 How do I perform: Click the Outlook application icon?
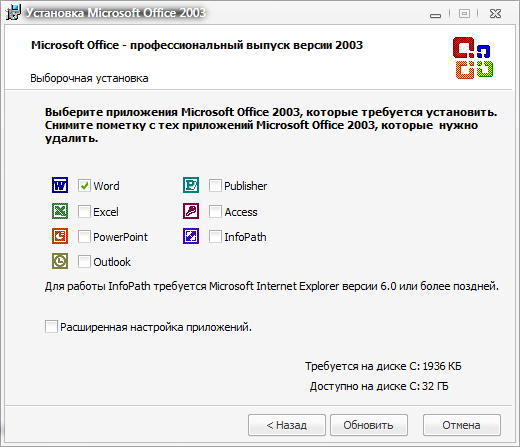(60, 261)
